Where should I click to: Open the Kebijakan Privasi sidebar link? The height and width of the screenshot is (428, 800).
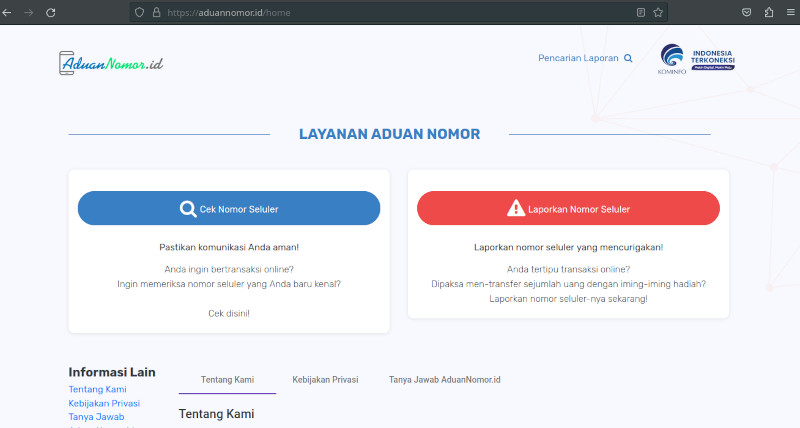[104, 403]
